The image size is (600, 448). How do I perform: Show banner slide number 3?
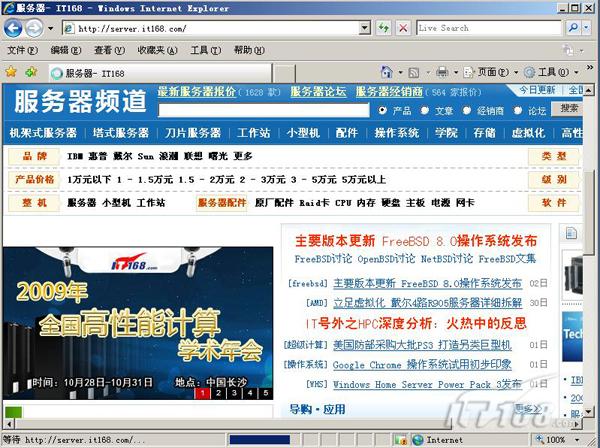(234, 393)
